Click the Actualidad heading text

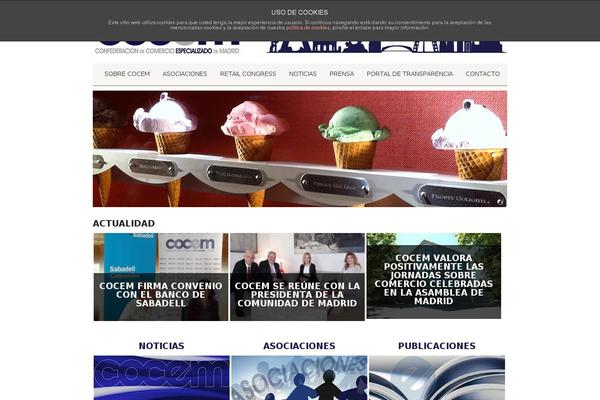pyautogui.click(x=124, y=223)
